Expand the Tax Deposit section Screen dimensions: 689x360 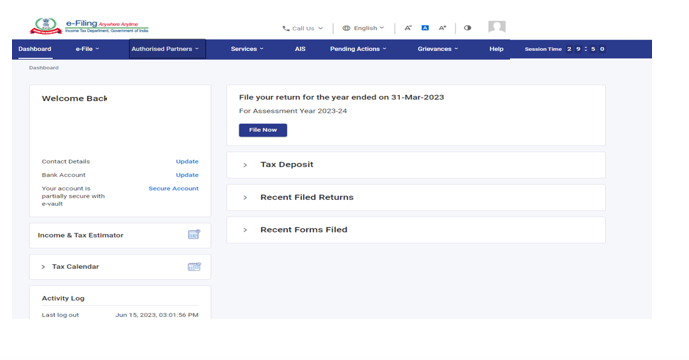click(x=416, y=165)
